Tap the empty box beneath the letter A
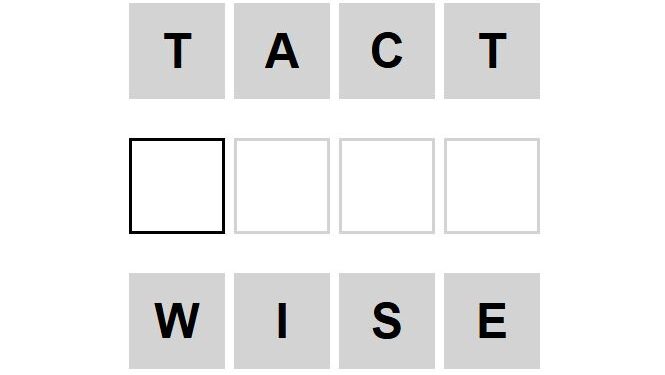665x375 pixels. 282,186
